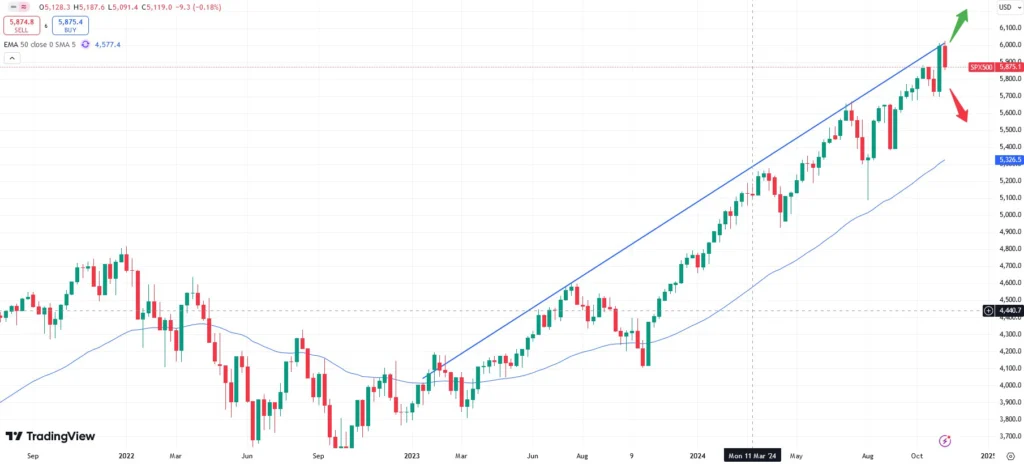Click the SPX500 price label on the axis

[980, 67]
